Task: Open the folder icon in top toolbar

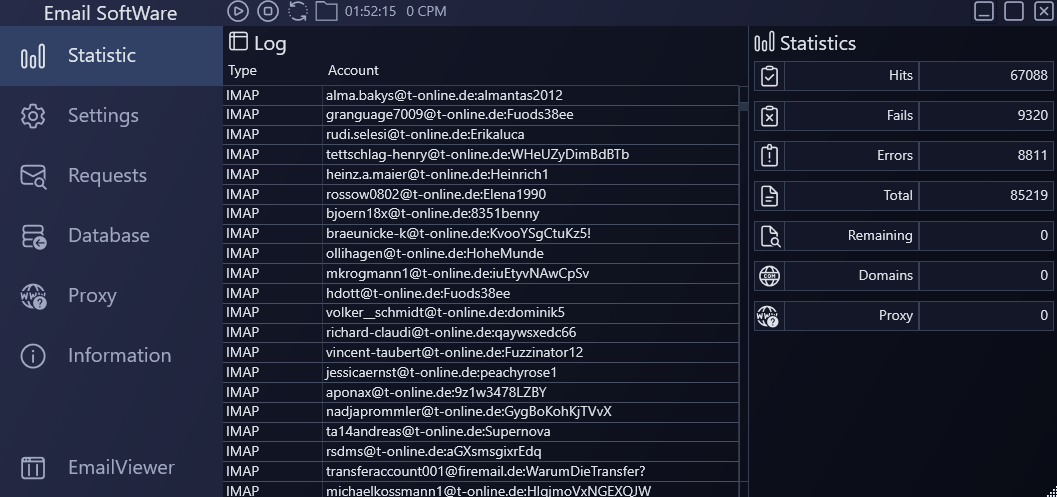Action: [326, 12]
